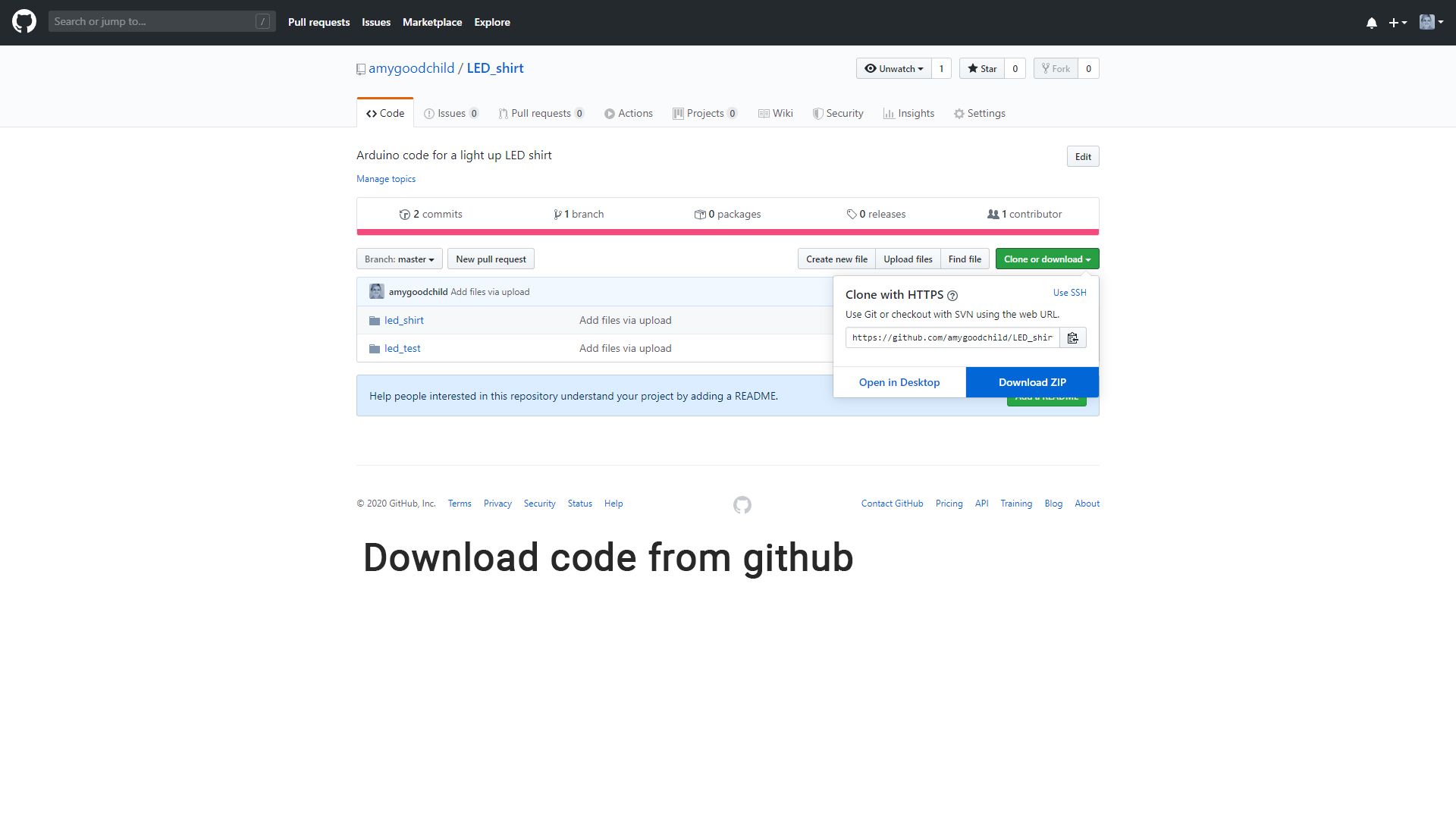Image resolution: width=1456 pixels, height=819 pixels.
Task: Click the Download ZIP button
Action: pyautogui.click(x=1031, y=382)
